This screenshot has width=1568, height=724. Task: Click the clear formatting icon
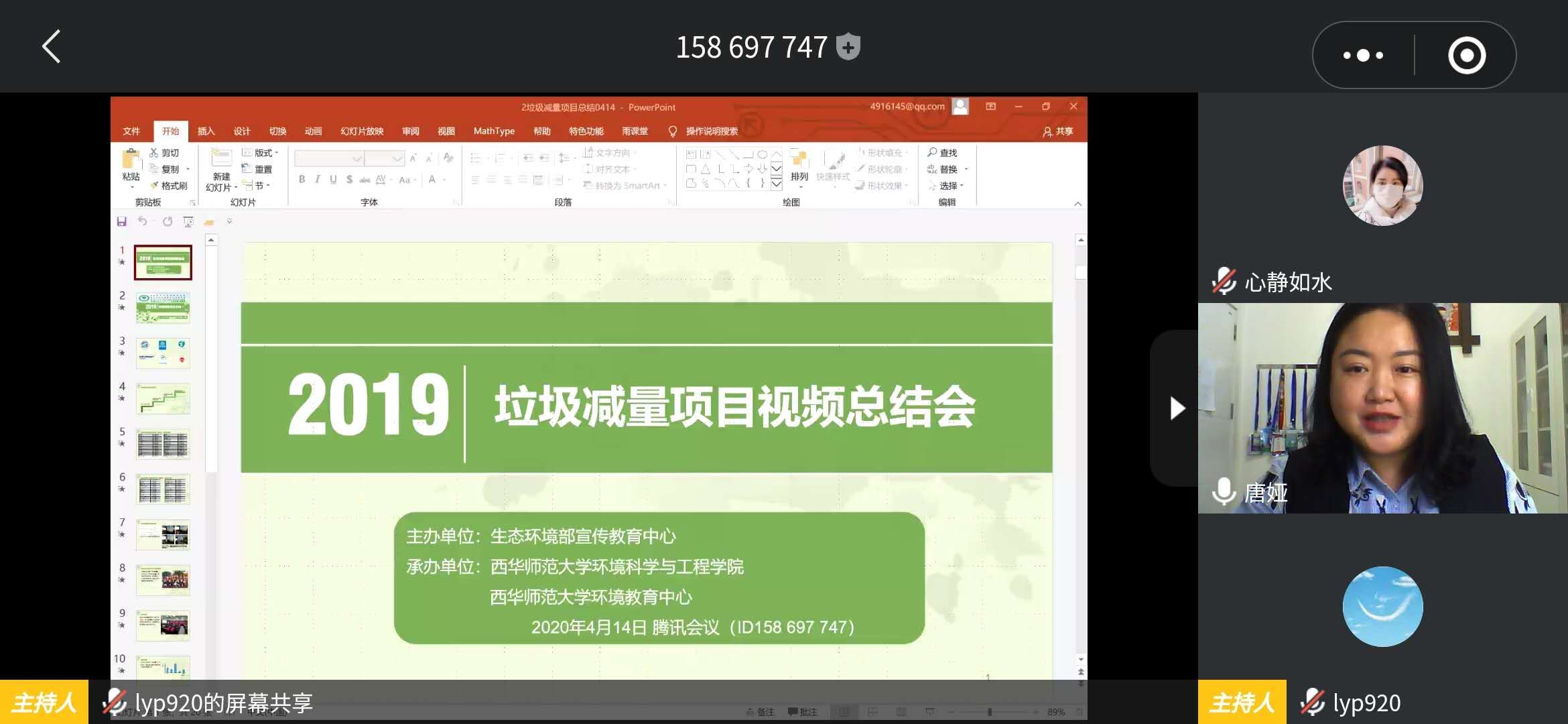(x=448, y=158)
